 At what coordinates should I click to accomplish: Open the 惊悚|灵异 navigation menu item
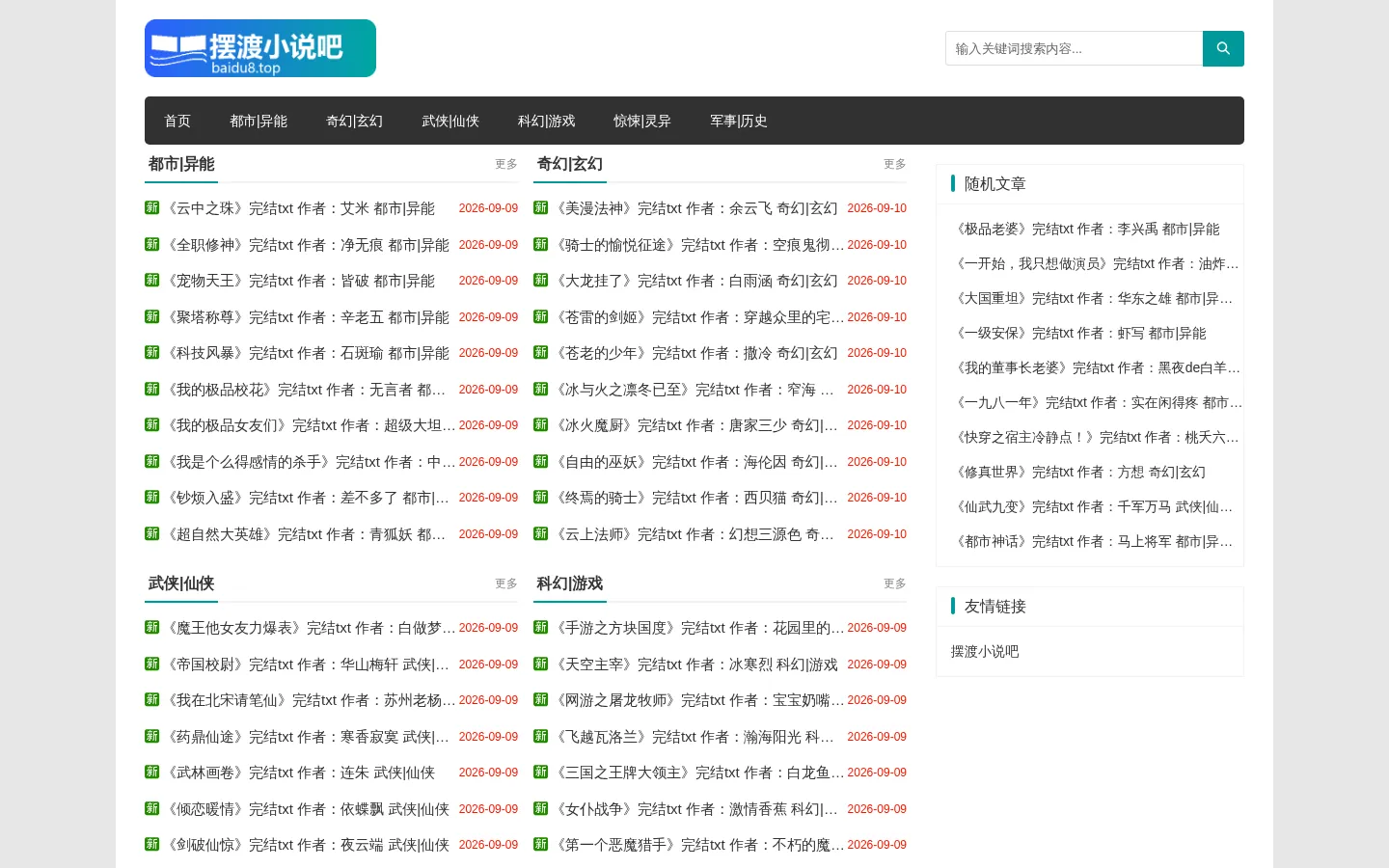(x=642, y=121)
